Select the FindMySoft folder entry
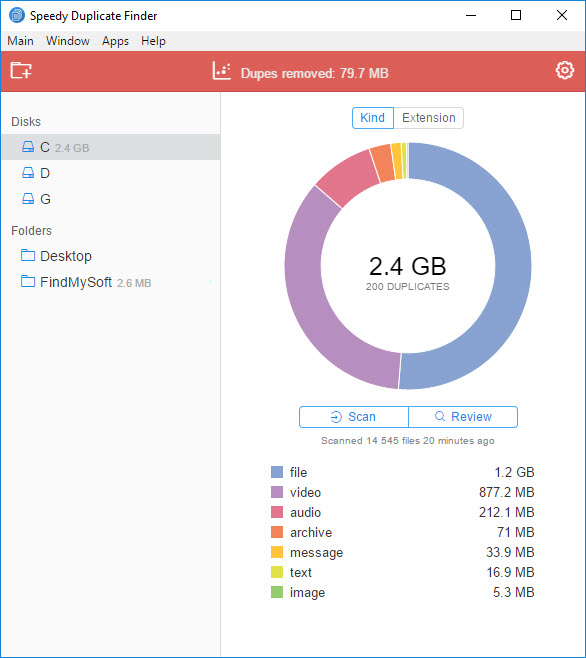The image size is (586, 658). point(111,282)
